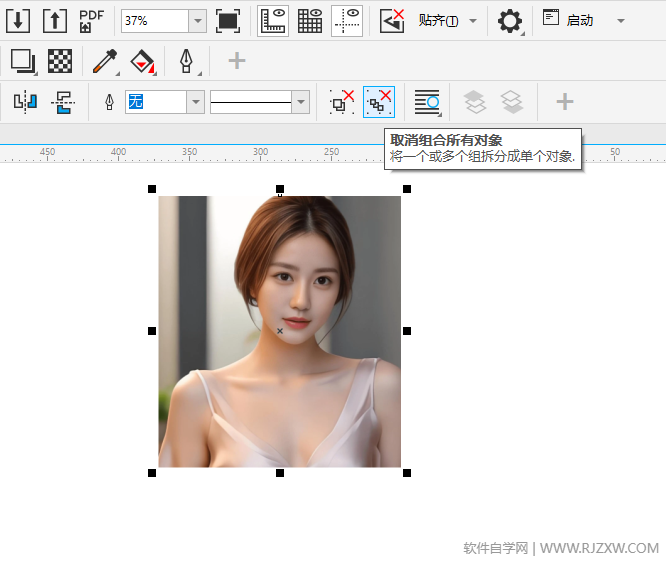Click the bring-to-front layers icon
Viewport: 666px width, 563px height.
pos(474,102)
